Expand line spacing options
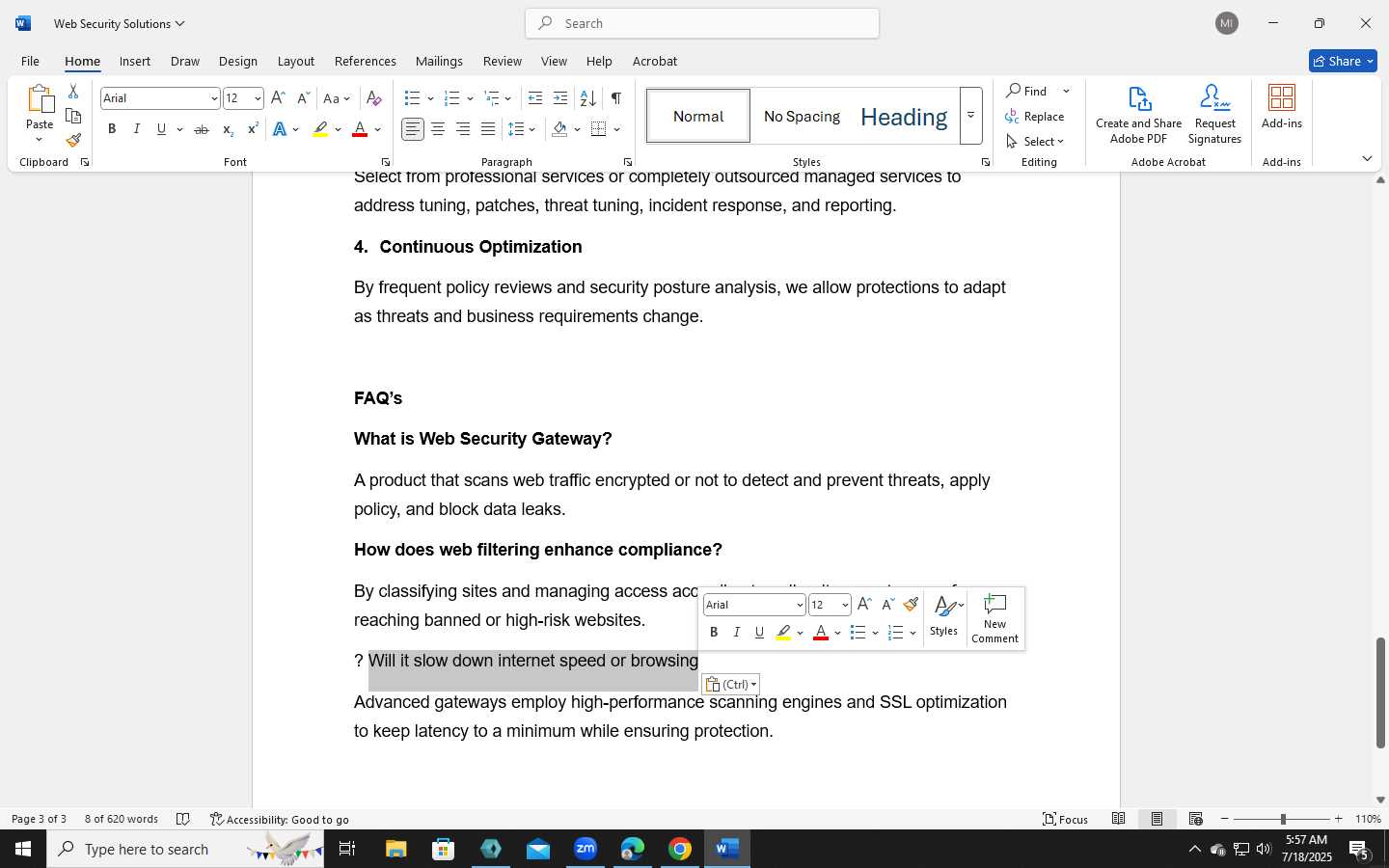The width and height of the screenshot is (1389, 868). pyautogui.click(x=522, y=129)
